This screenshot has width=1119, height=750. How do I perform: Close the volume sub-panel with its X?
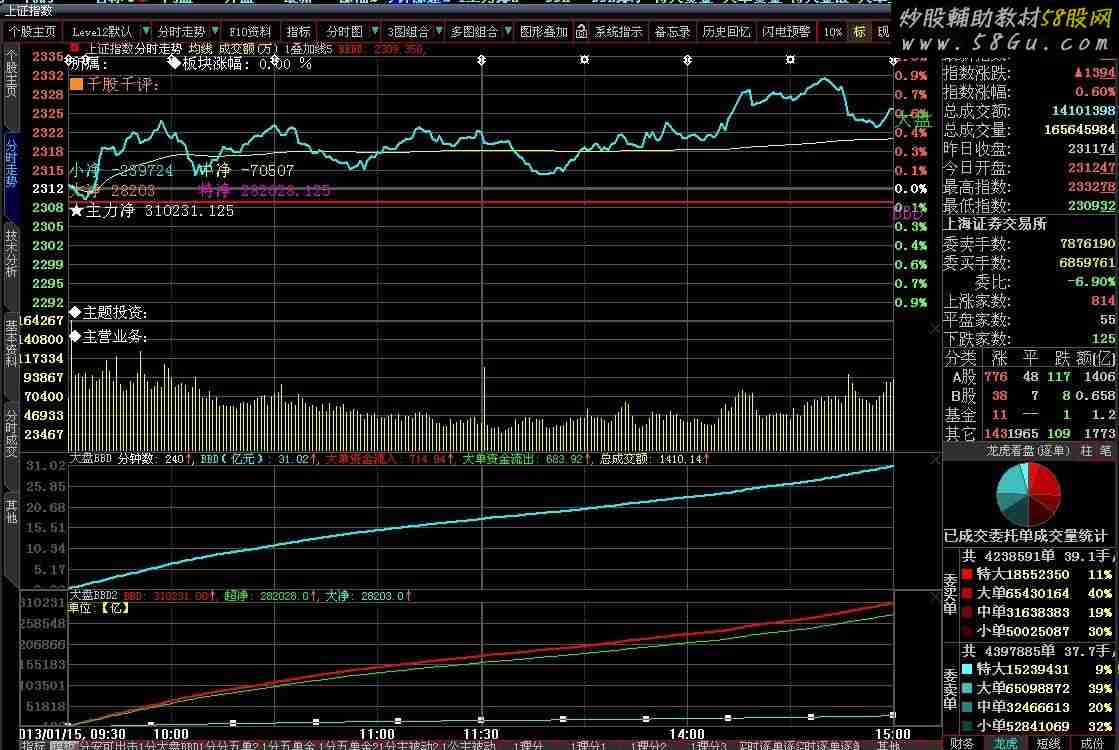click(935, 328)
